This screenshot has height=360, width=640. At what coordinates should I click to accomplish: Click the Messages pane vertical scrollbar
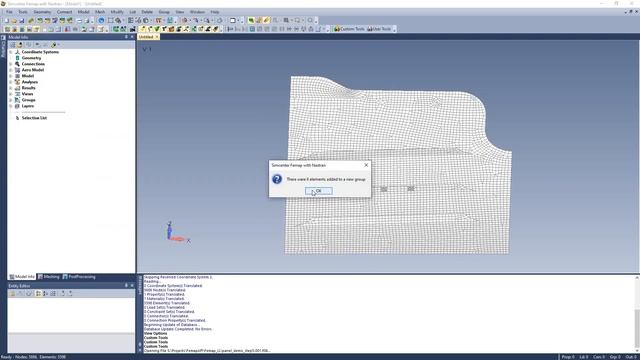tap(637, 314)
